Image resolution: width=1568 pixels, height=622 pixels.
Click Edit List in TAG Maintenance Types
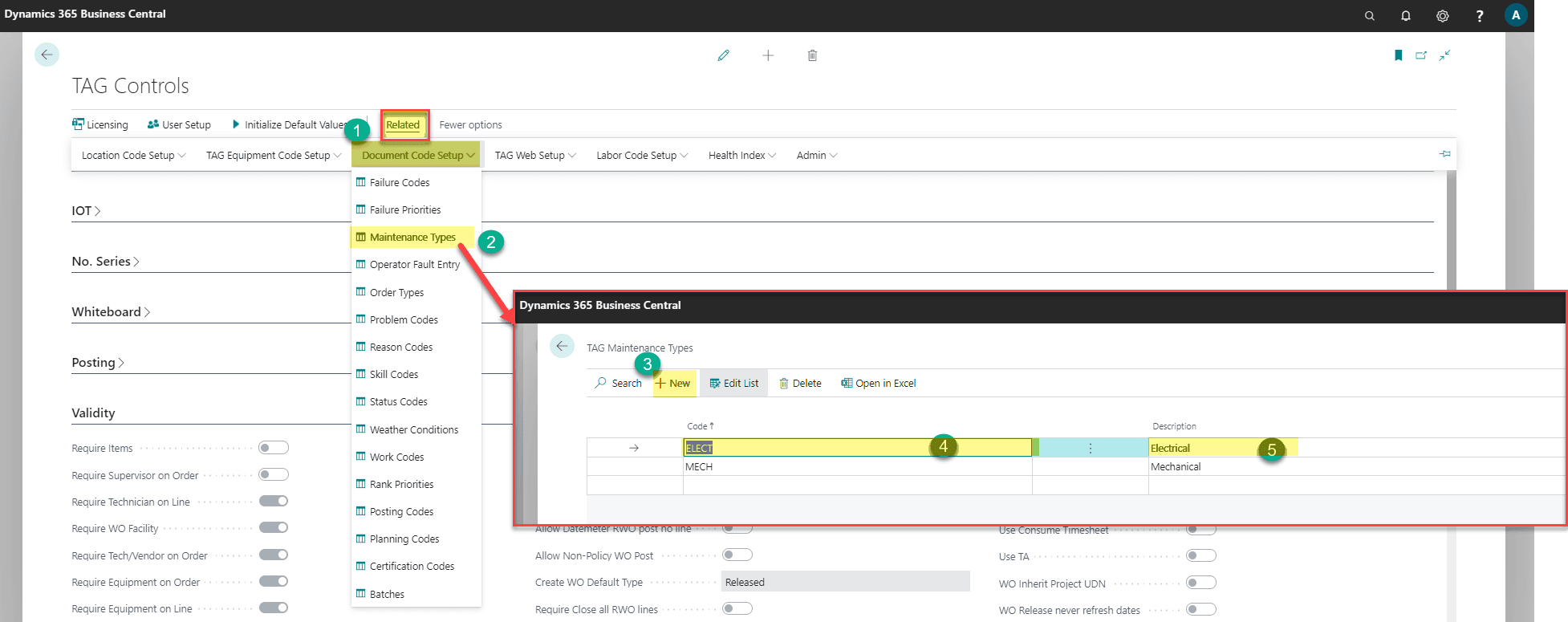tap(734, 383)
